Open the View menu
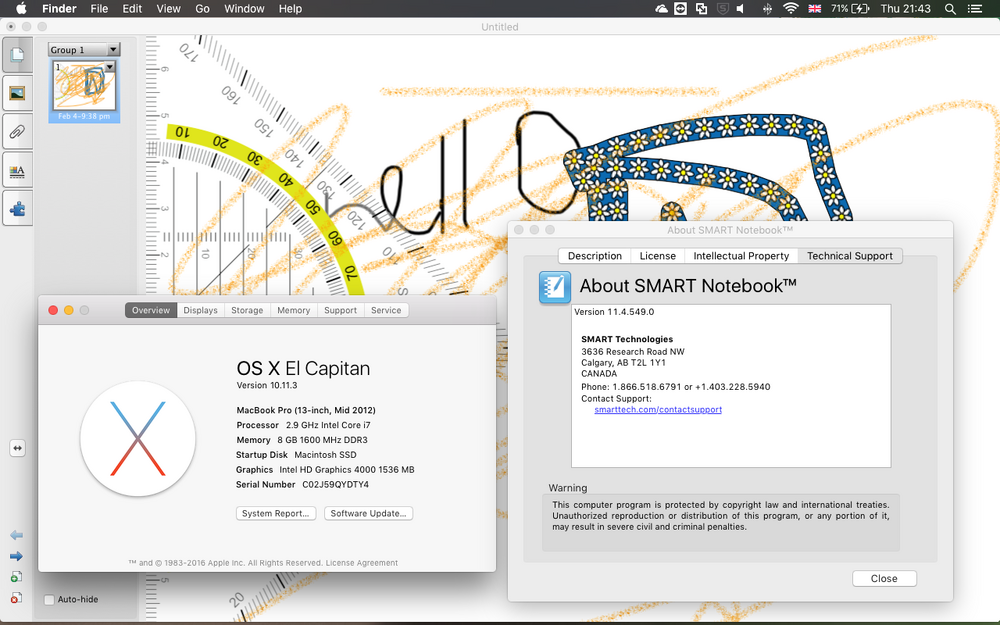The width and height of the screenshot is (1000, 625). point(168,8)
